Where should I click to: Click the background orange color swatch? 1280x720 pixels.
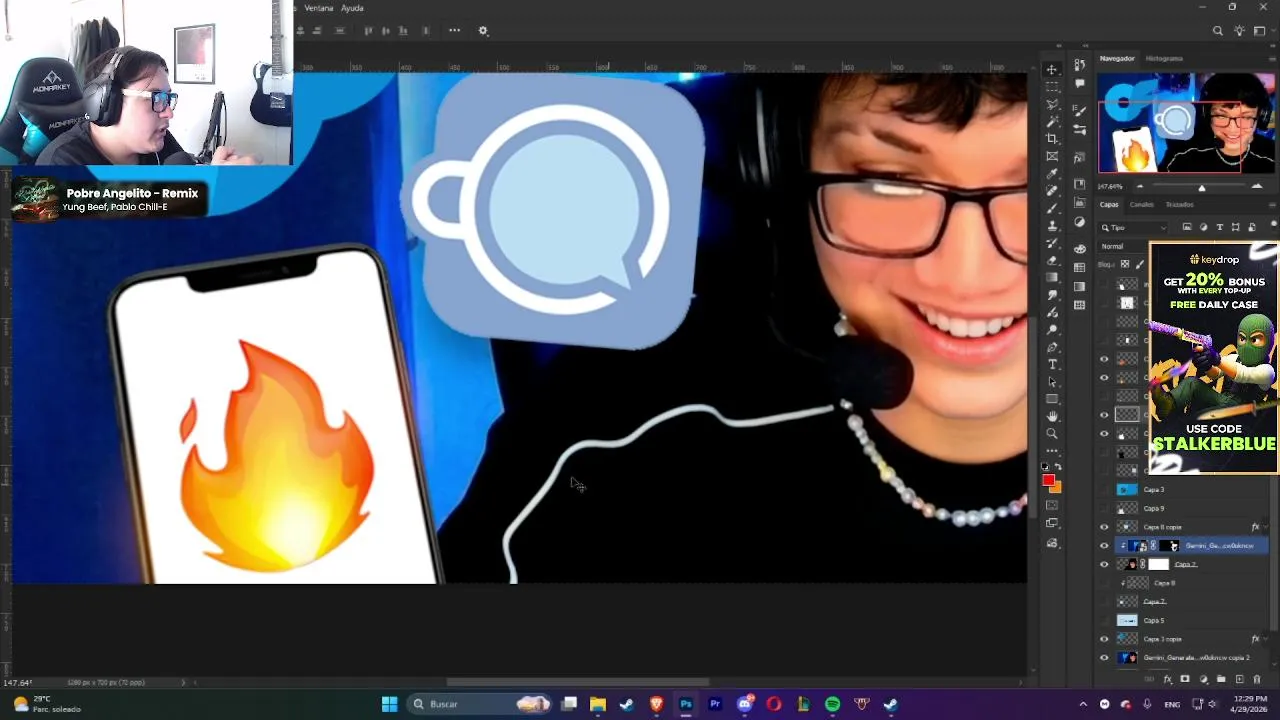point(1055,487)
